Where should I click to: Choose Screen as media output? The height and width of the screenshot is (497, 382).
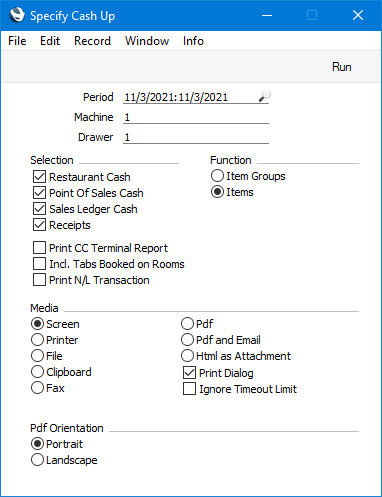[x=37, y=324]
